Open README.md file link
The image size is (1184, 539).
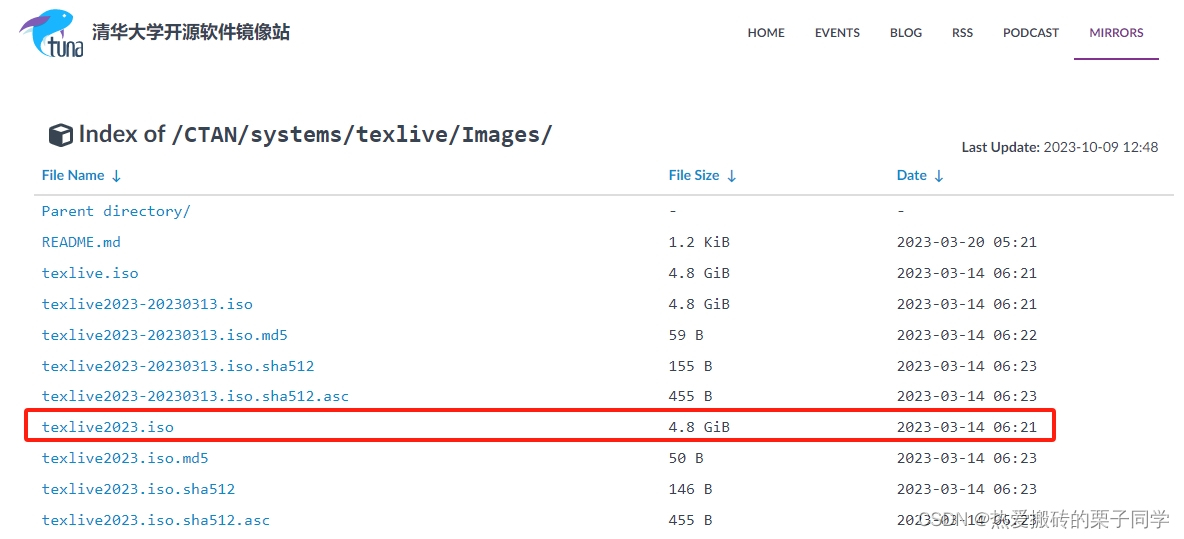81,242
